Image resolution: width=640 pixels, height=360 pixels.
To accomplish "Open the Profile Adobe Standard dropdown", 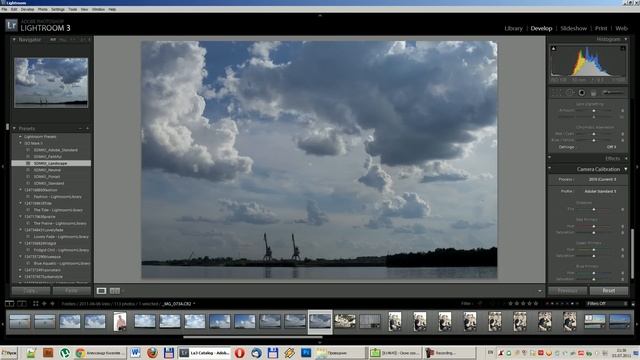I will (600, 191).
